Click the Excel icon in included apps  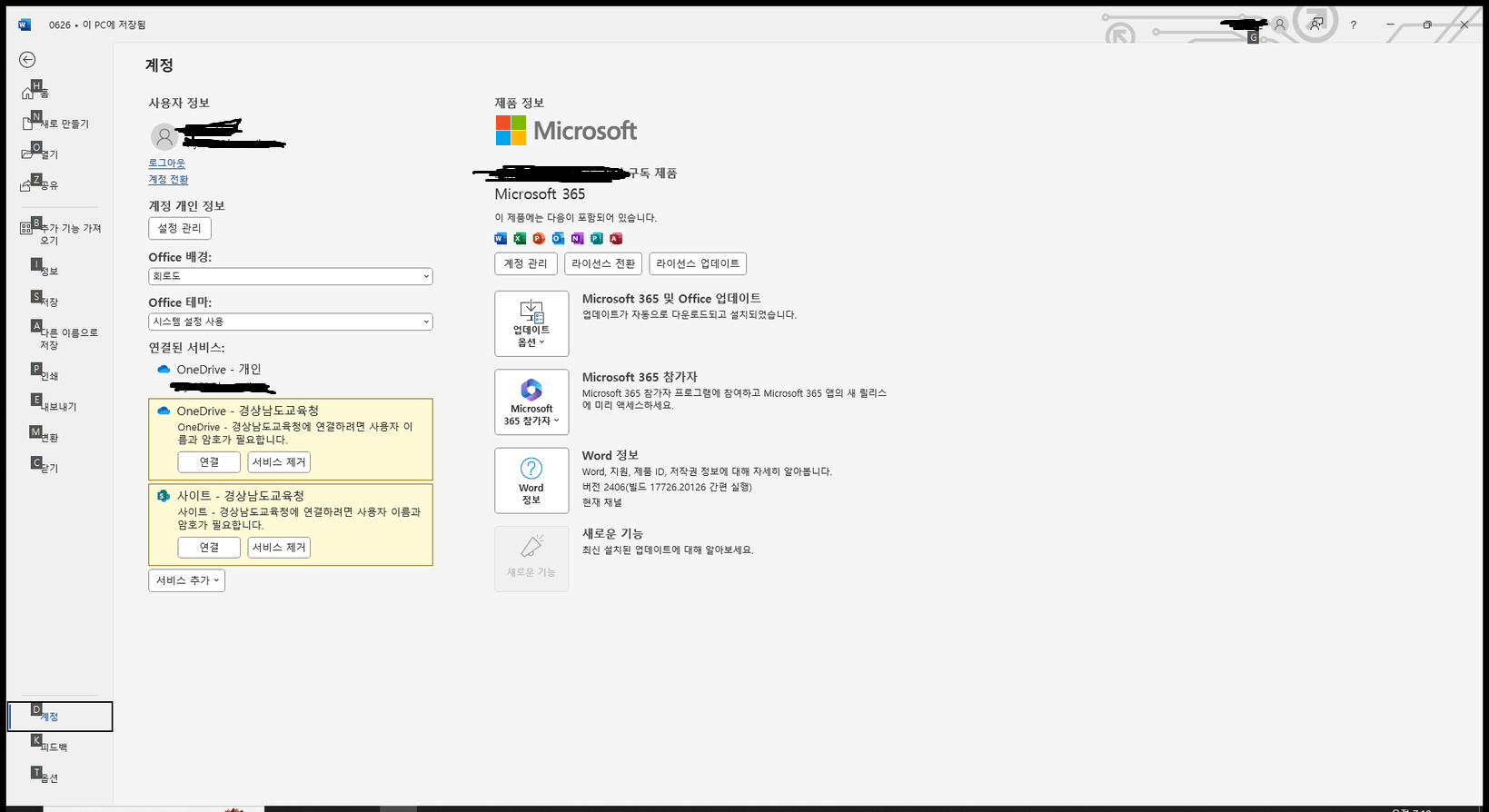tap(520, 239)
